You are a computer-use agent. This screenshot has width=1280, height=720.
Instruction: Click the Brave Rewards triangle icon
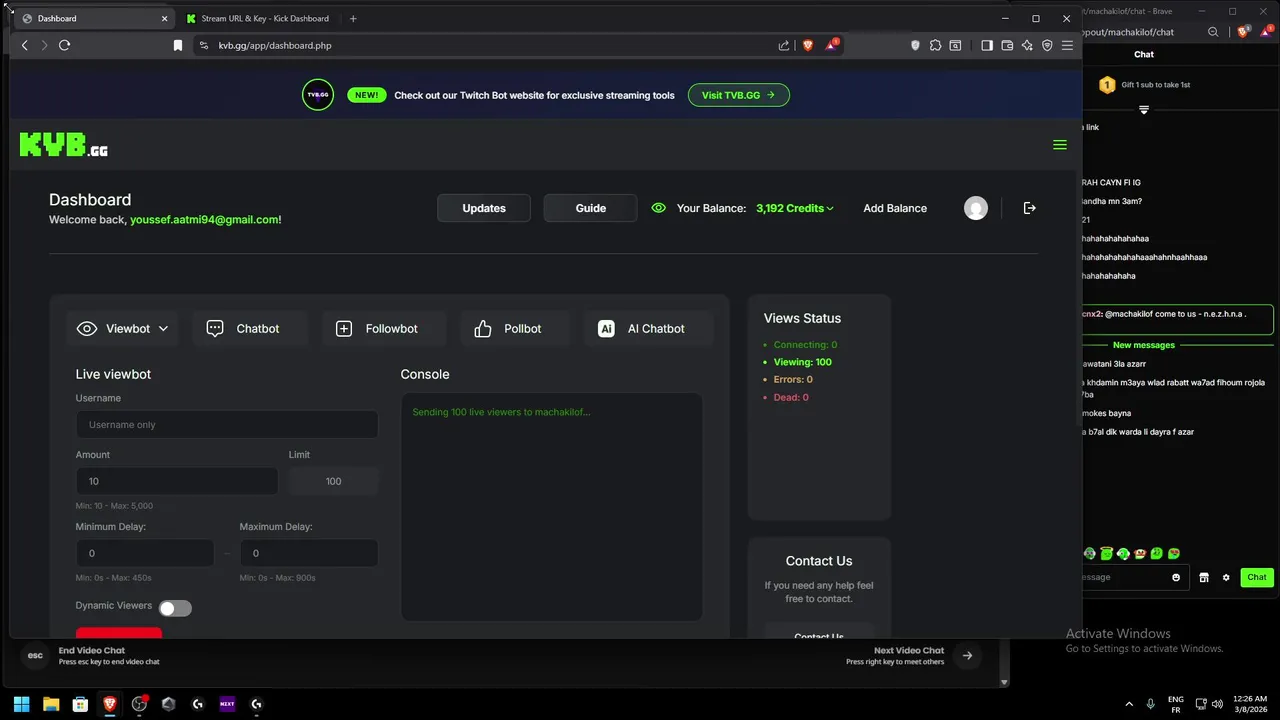pos(831,45)
